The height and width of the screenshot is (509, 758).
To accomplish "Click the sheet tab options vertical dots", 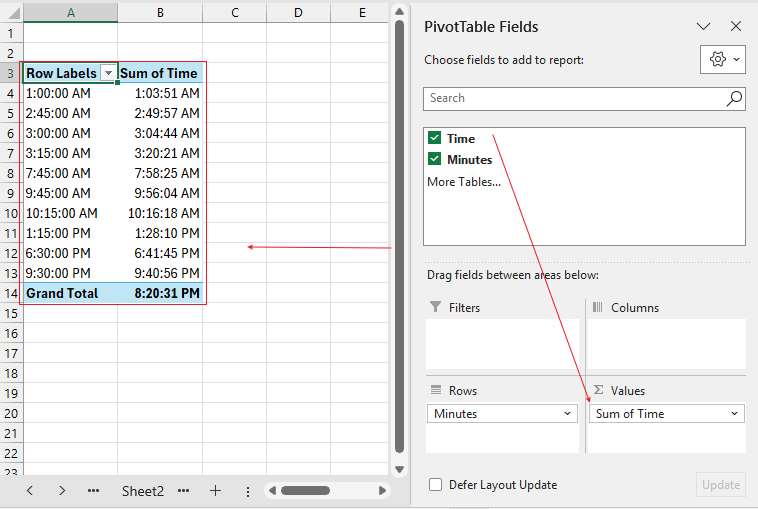I will point(247,491).
